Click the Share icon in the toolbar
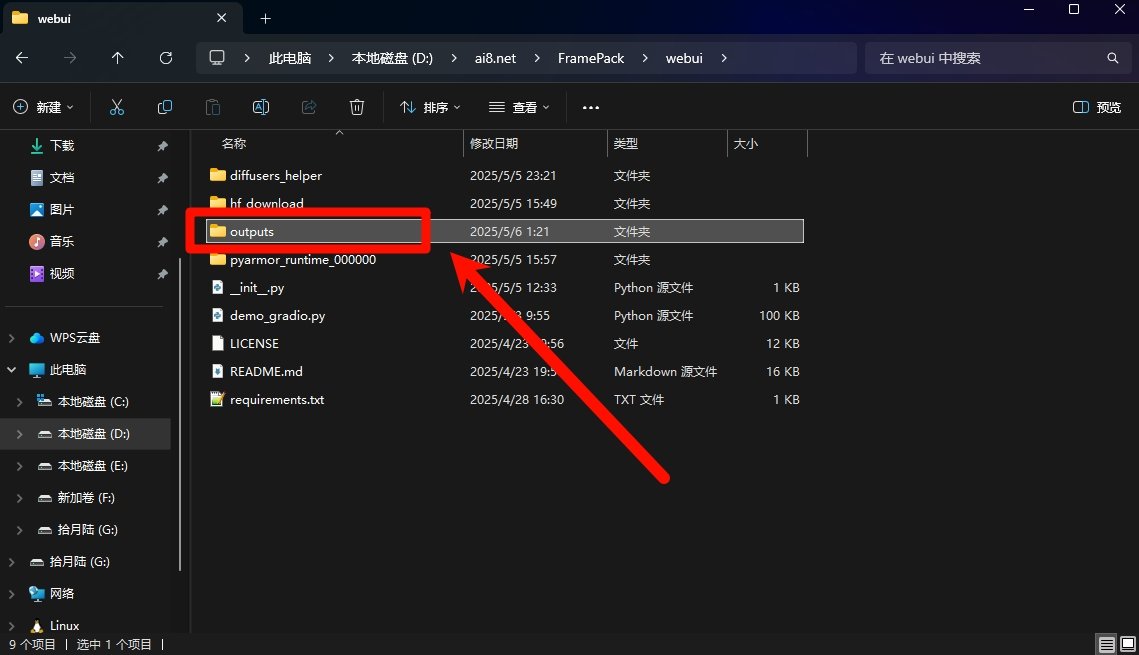Viewport: 1139px width, 655px height. click(309, 107)
